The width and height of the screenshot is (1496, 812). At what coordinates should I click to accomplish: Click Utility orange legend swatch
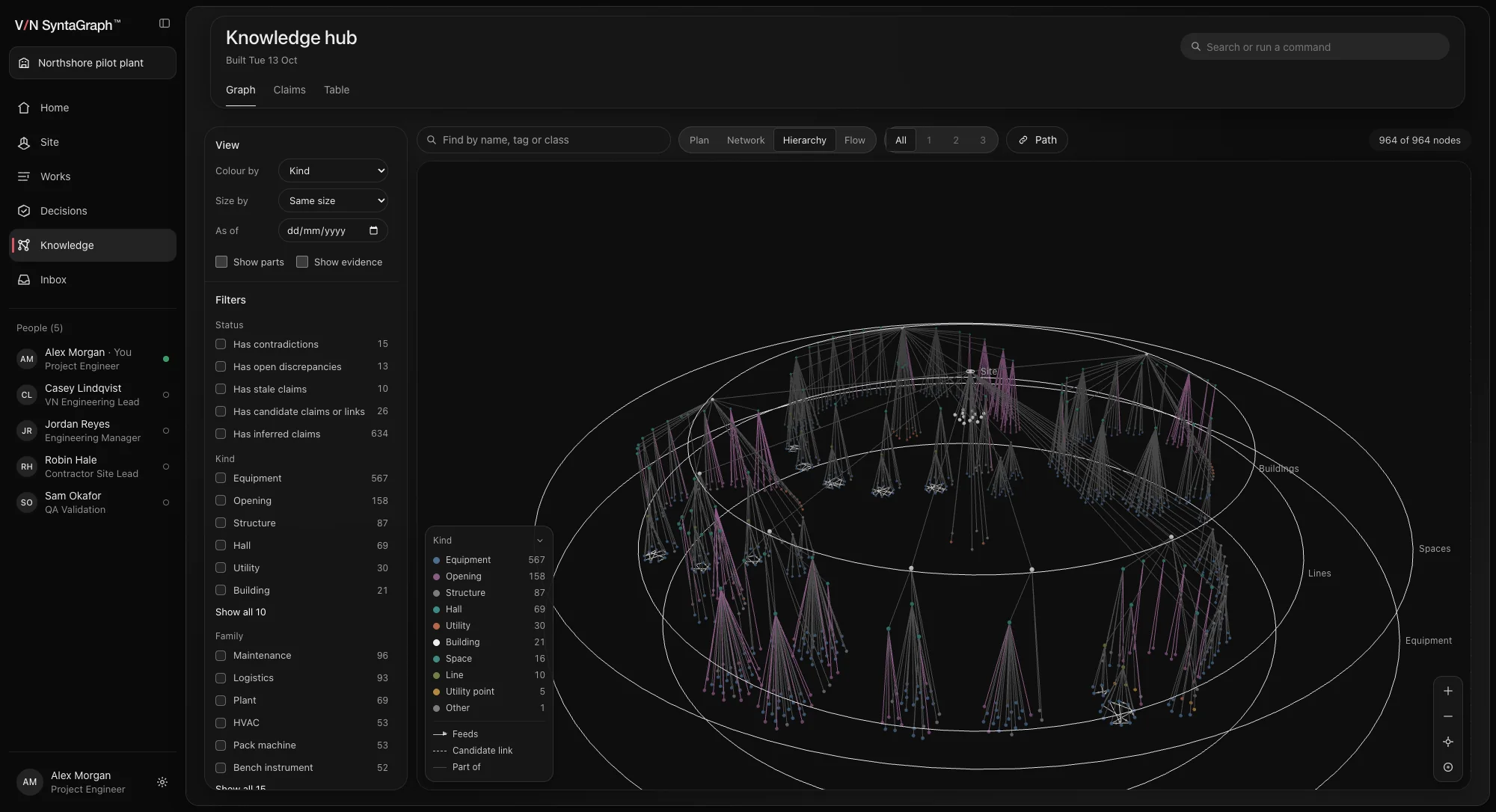437,626
